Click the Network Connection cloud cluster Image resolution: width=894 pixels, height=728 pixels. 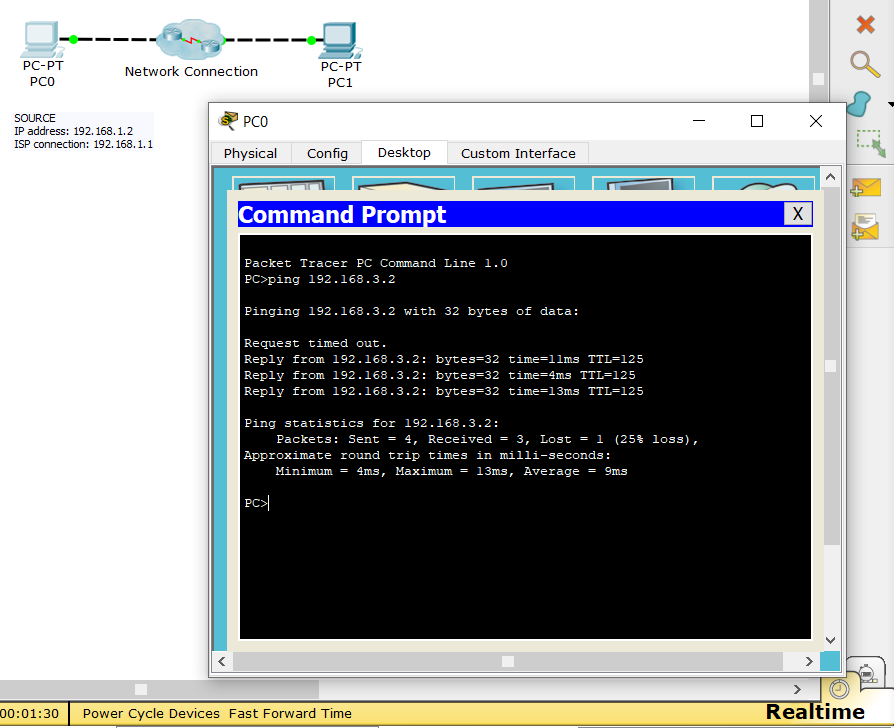(190, 39)
